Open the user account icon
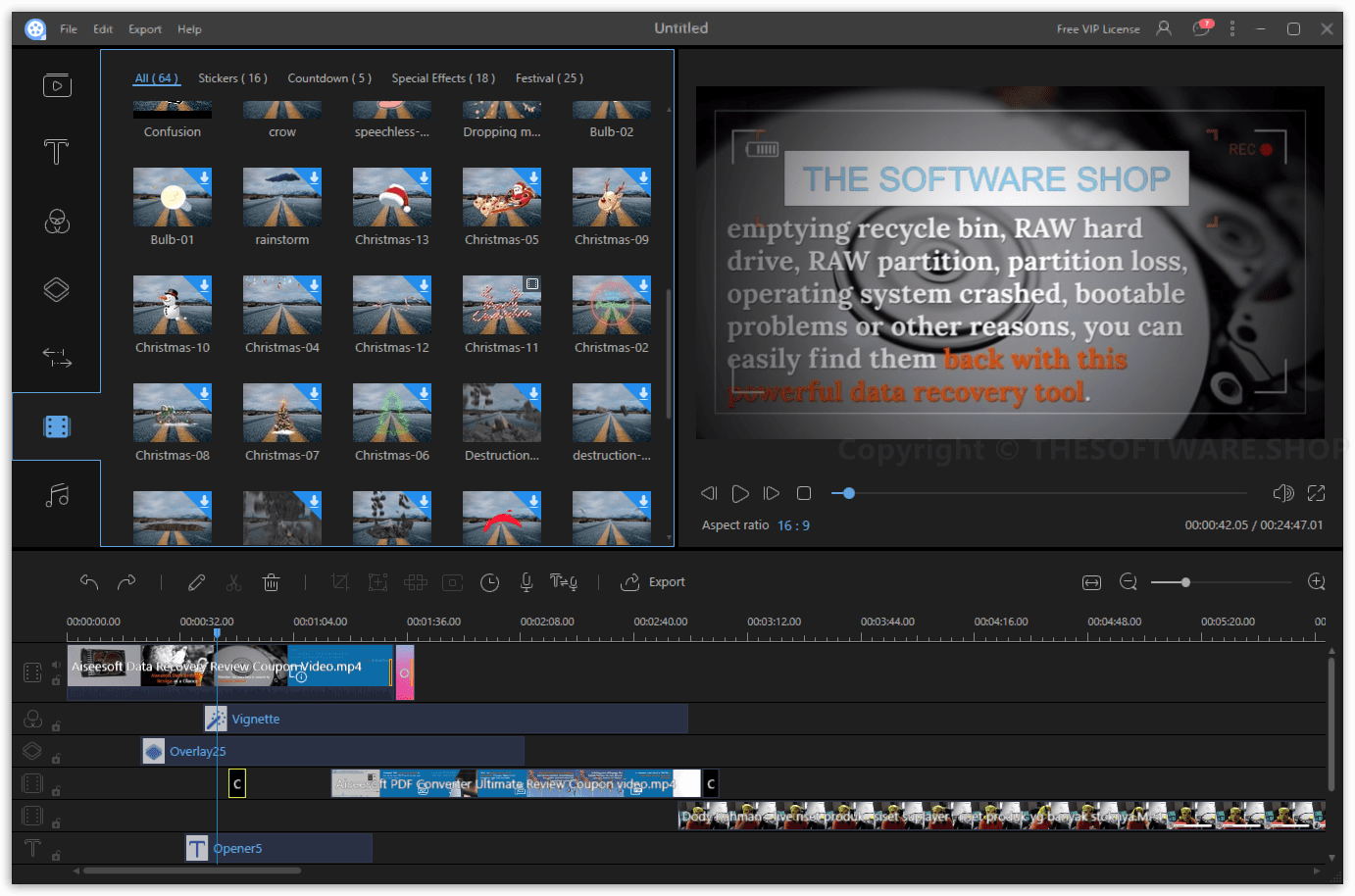The image size is (1355, 896). click(1164, 28)
